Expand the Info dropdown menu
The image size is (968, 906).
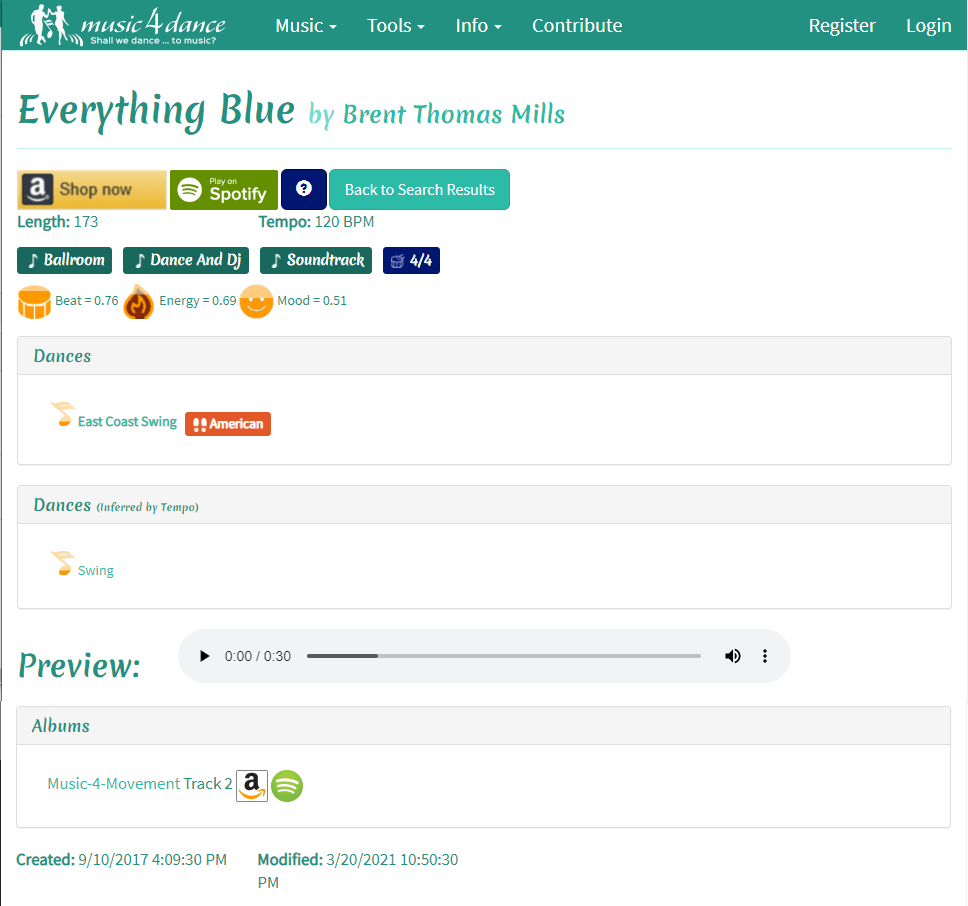coord(478,26)
